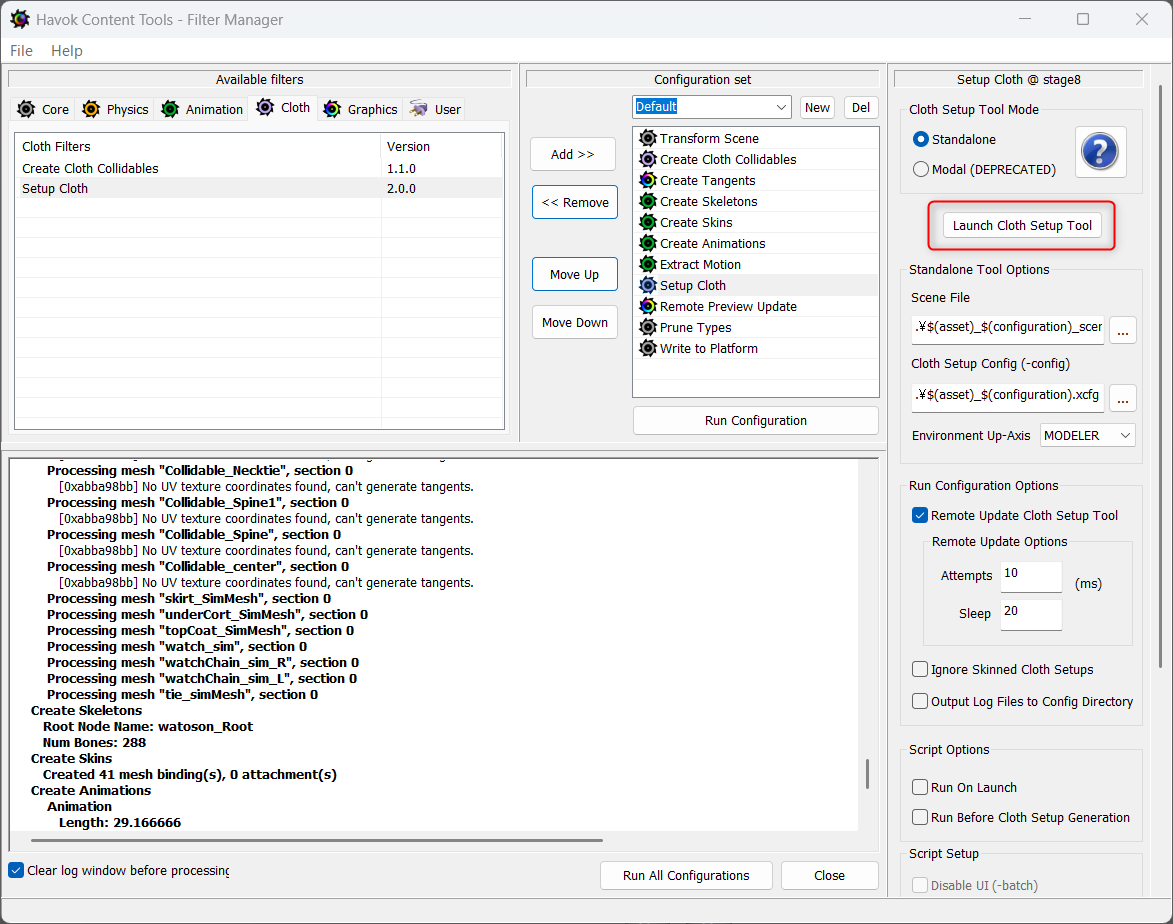Click the Scene File path field
The image size is (1173, 924).
[1008, 328]
